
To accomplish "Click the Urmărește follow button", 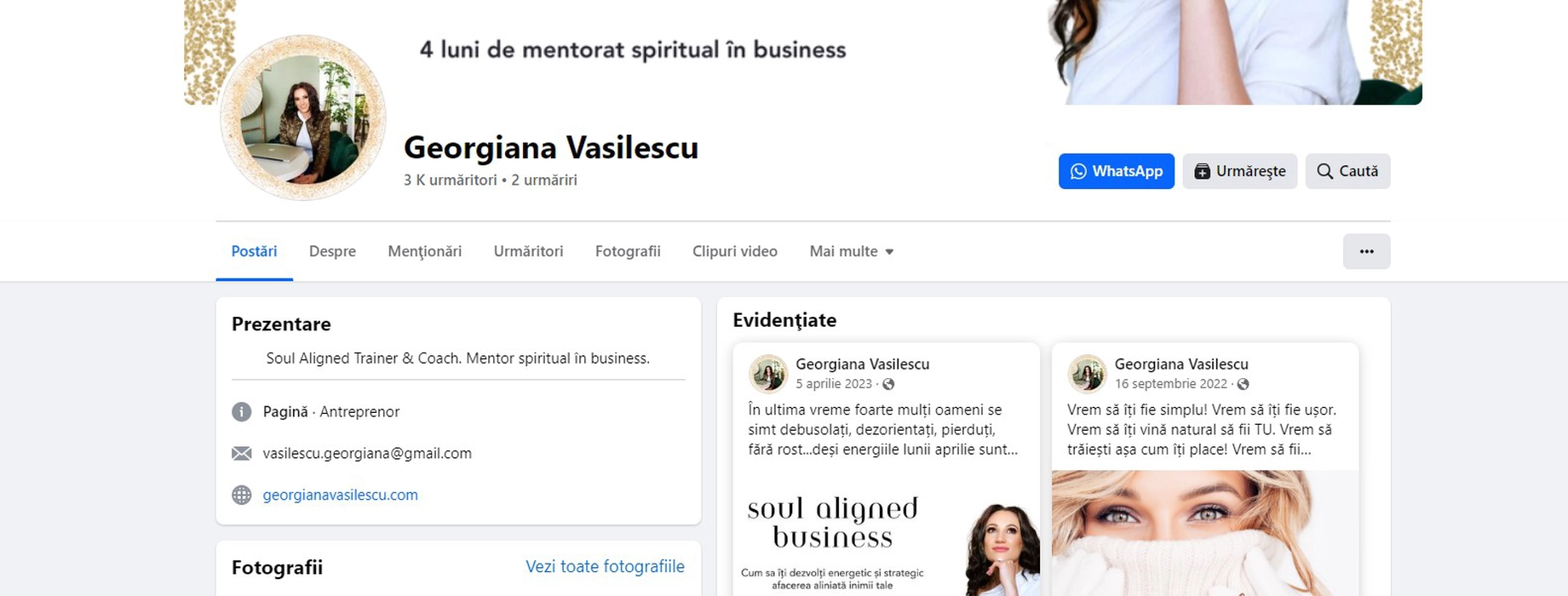I will 1239,171.
